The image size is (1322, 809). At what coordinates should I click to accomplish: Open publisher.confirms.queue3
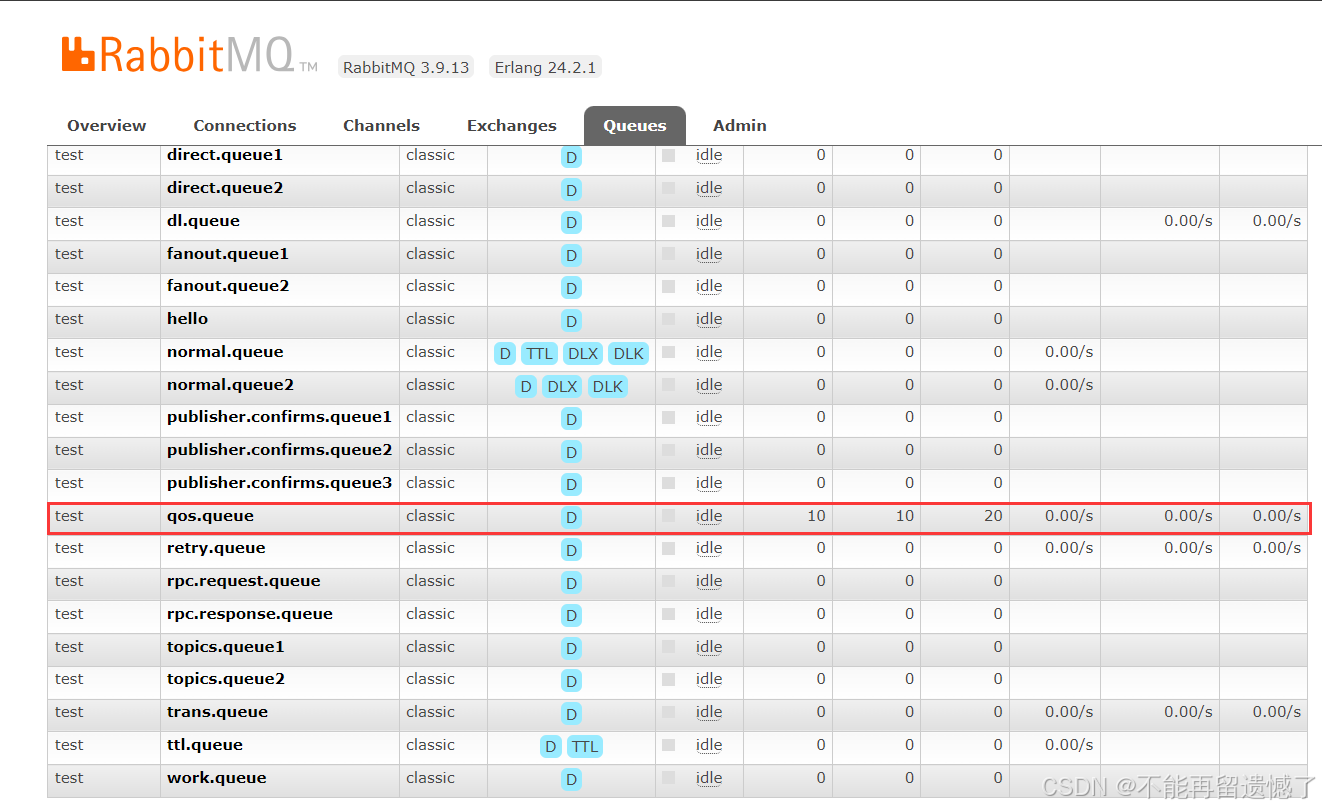tap(279, 483)
